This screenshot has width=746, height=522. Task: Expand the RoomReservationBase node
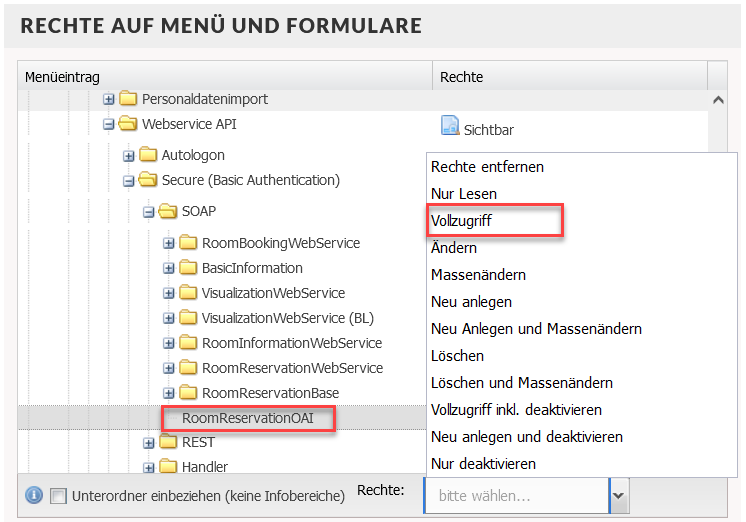168,393
